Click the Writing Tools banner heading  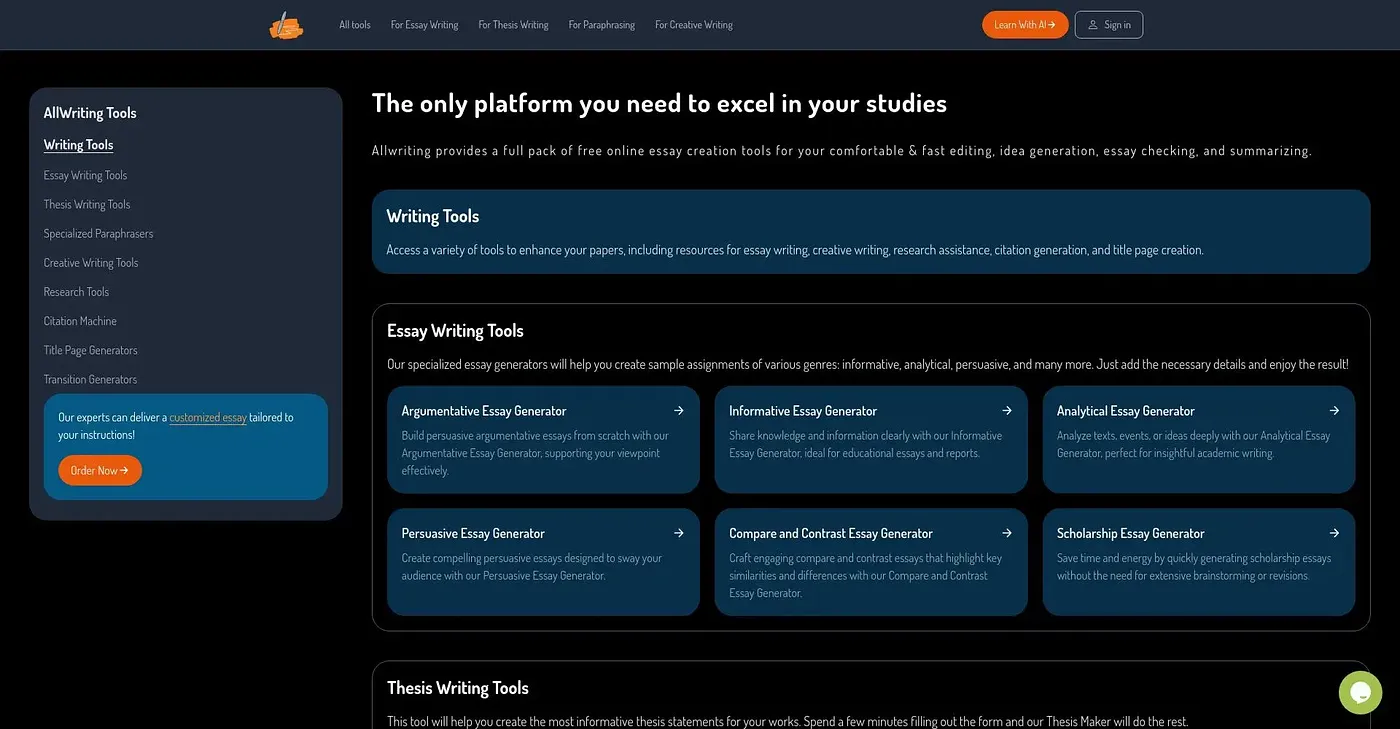coord(433,216)
